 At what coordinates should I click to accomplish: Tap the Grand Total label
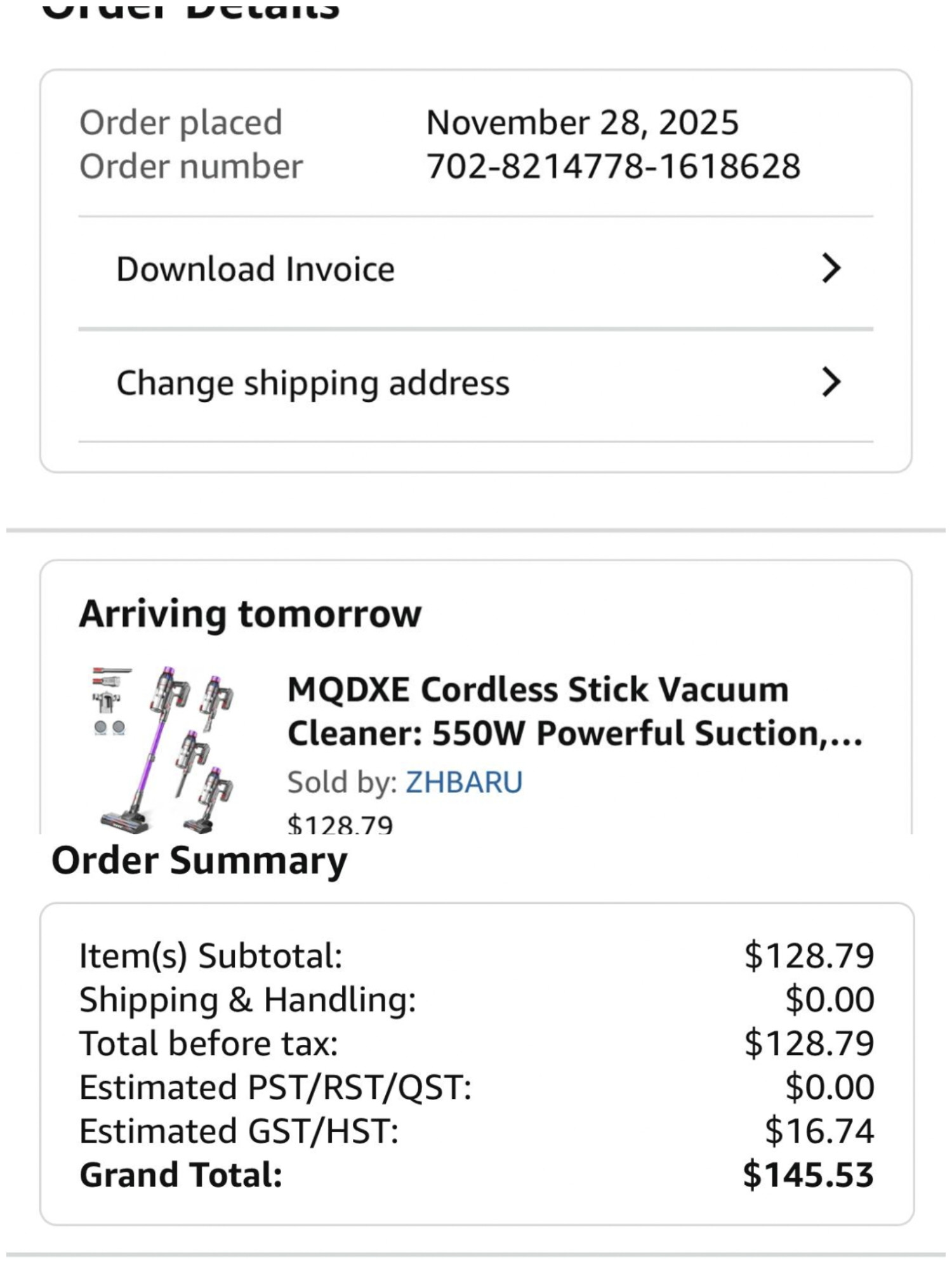tap(181, 1175)
